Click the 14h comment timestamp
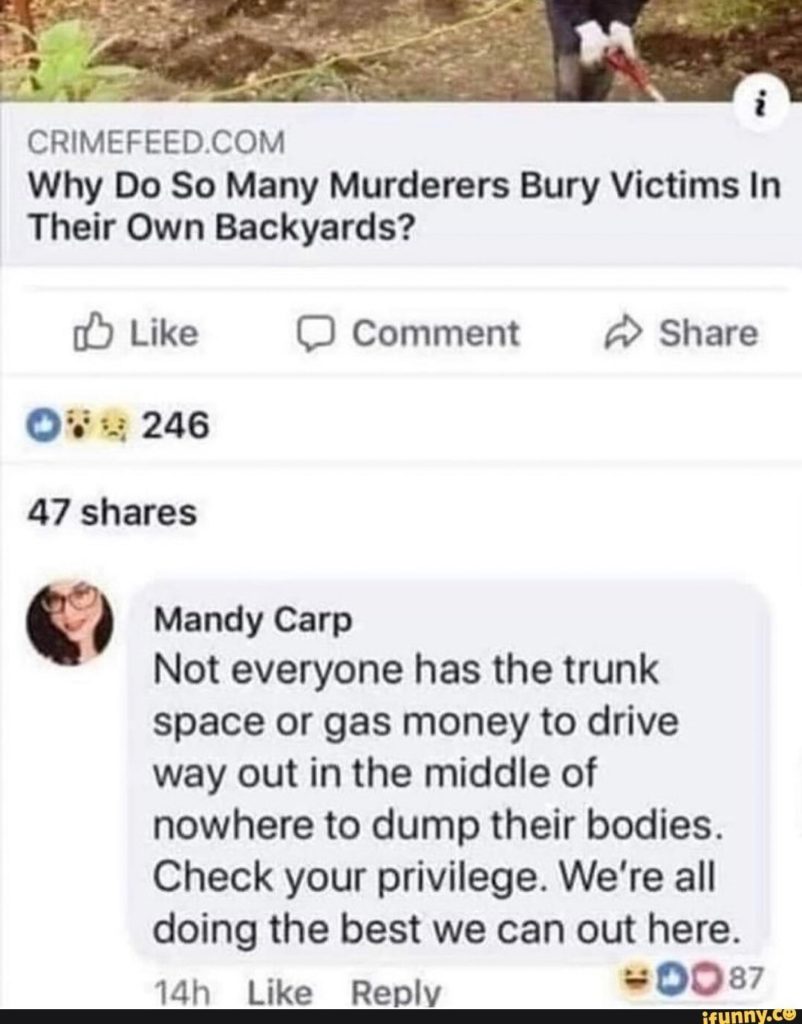Screen dimensions: 802x1024 pos(182,993)
